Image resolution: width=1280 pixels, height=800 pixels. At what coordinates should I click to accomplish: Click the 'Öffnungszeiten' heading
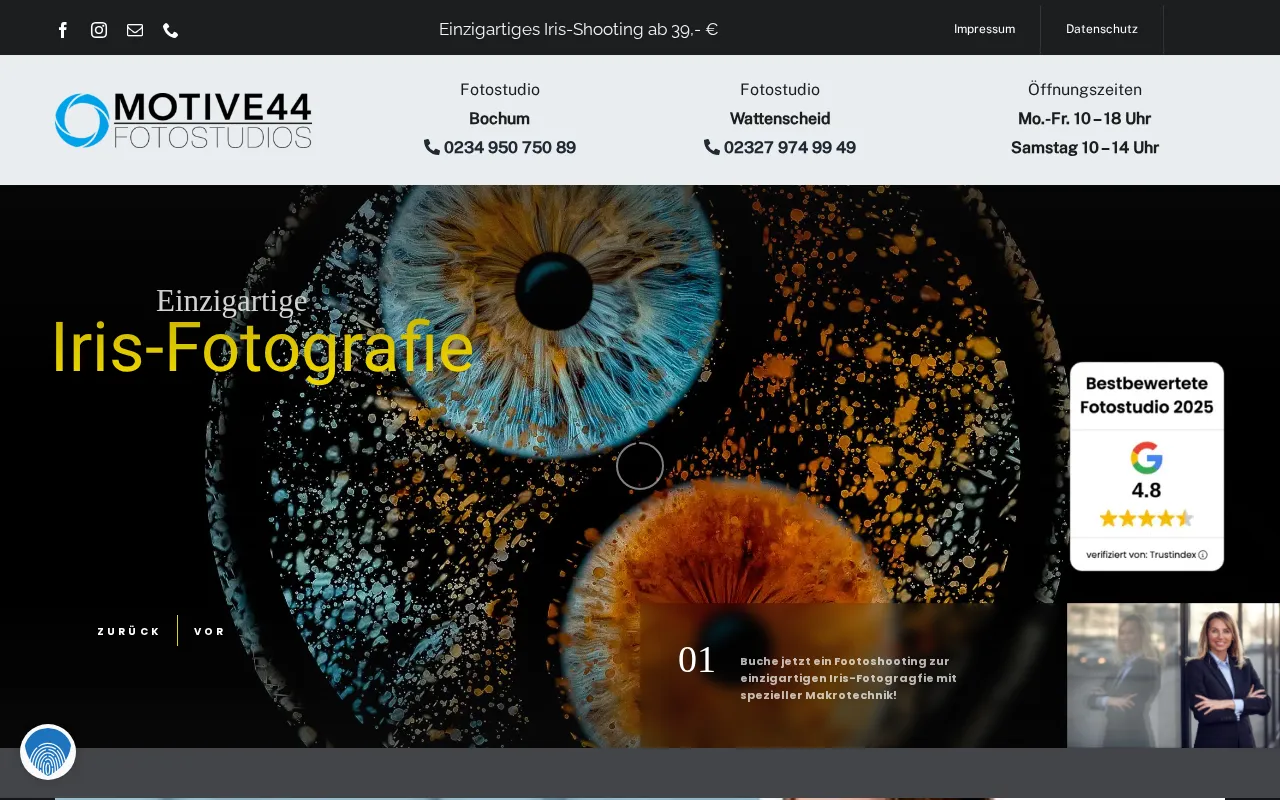pos(1085,90)
